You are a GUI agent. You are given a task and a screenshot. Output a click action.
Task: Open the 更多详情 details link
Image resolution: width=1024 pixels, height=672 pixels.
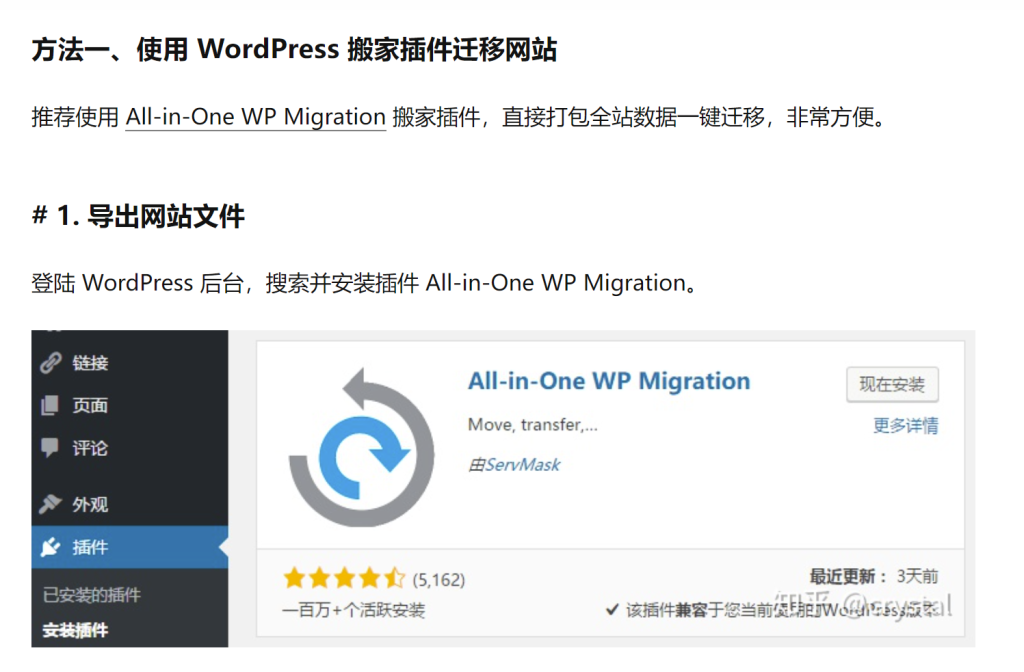(906, 426)
